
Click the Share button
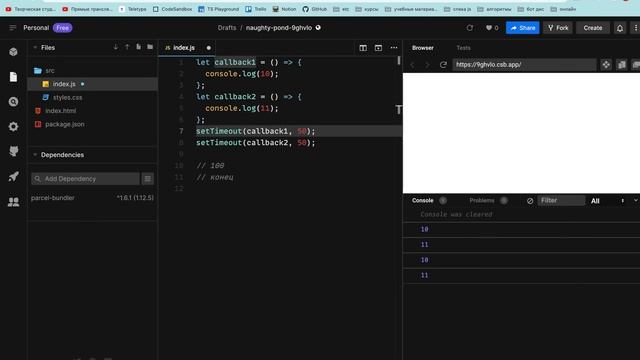point(522,28)
